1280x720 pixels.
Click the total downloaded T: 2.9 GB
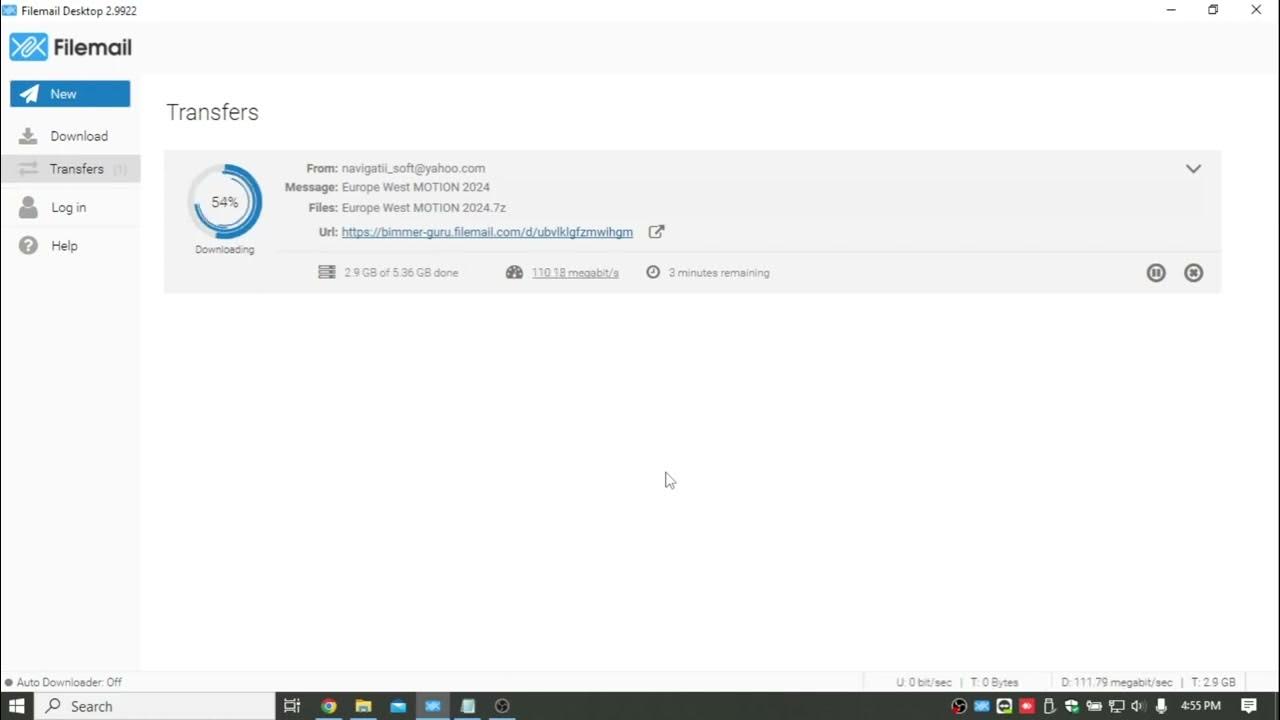pyautogui.click(x=1213, y=682)
